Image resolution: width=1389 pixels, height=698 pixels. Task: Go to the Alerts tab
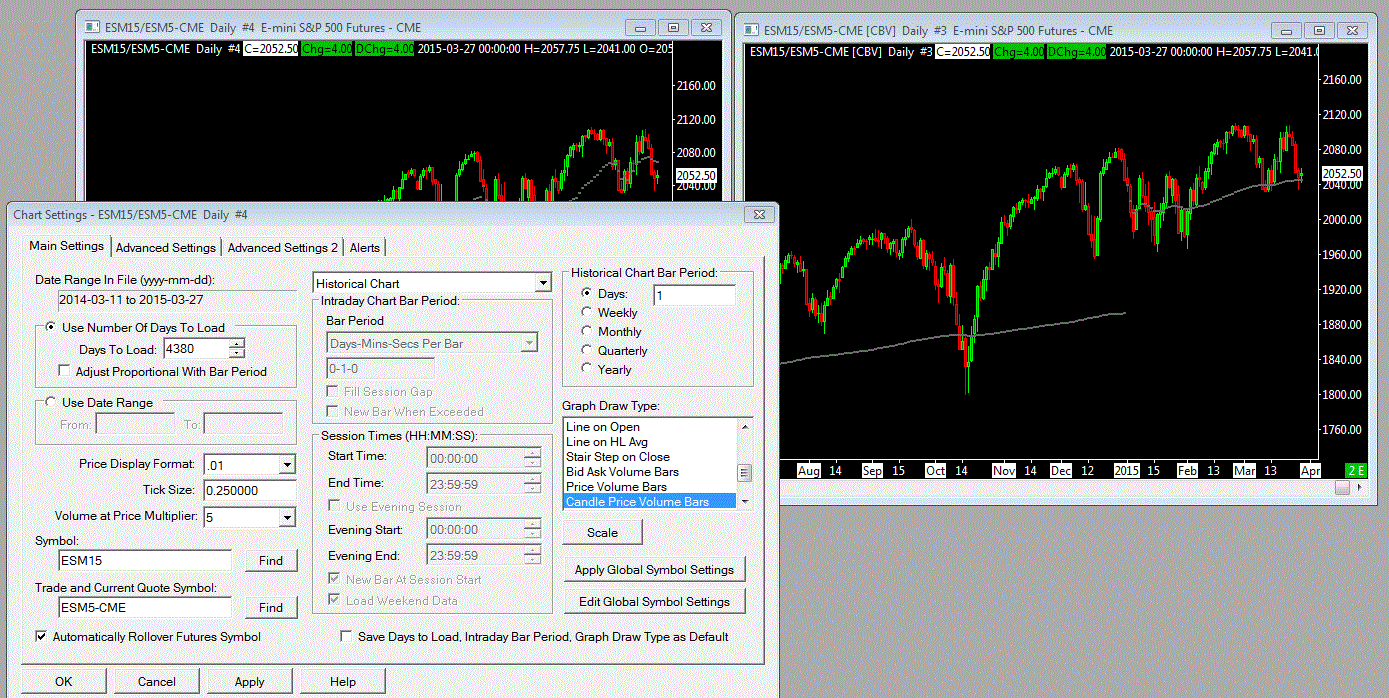click(x=365, y=247)
